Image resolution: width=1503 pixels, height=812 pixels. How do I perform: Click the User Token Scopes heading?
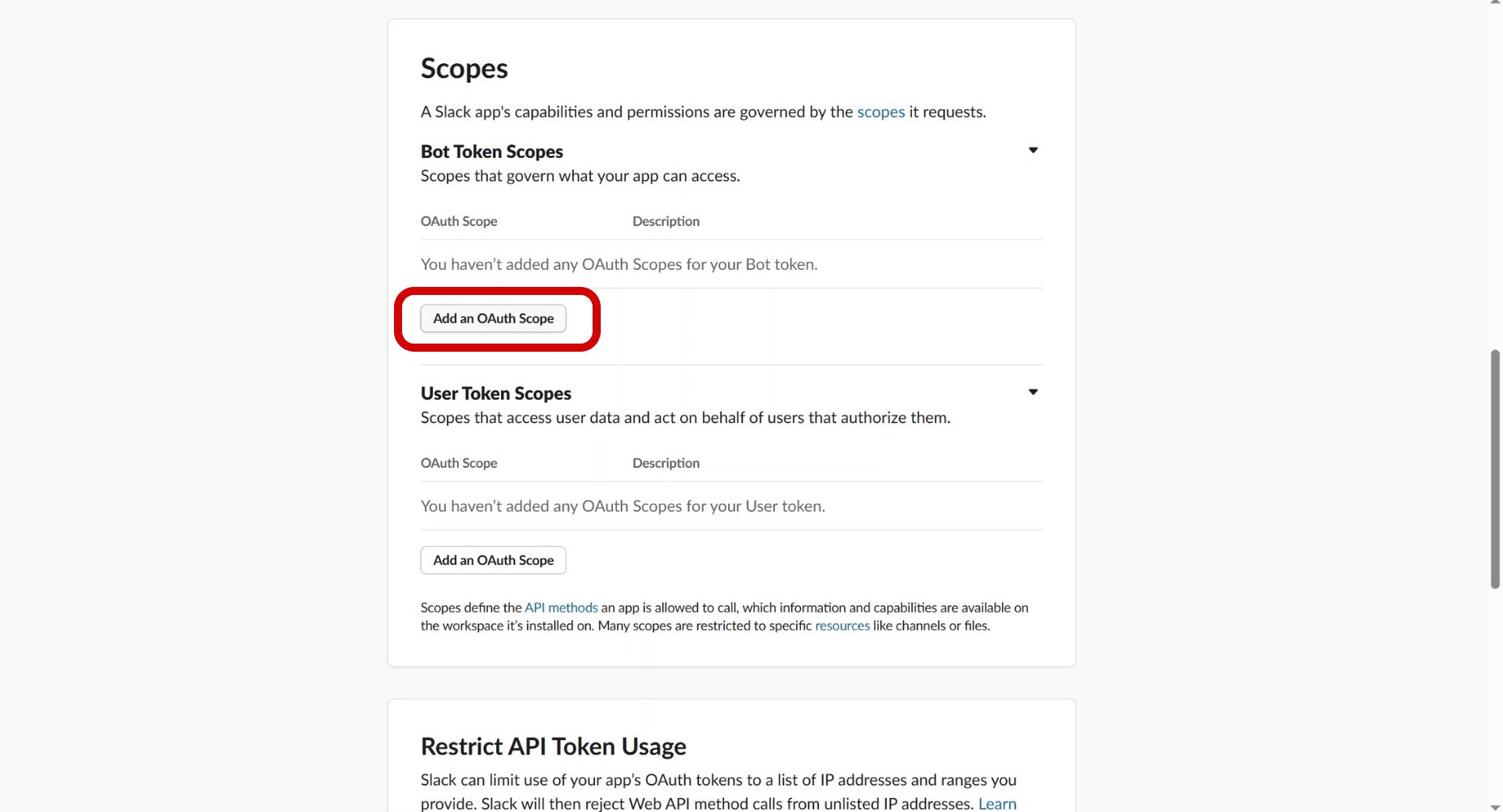coord(495,393)
